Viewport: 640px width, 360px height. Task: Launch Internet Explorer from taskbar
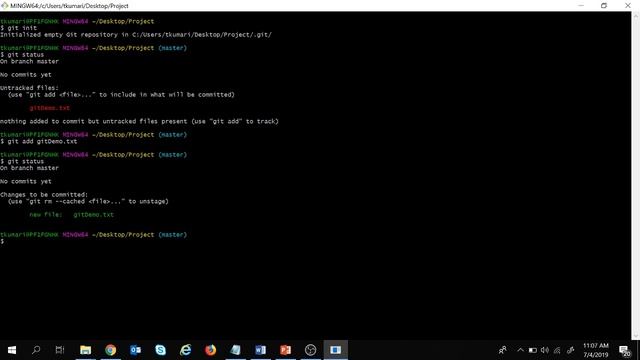[186, 350]
